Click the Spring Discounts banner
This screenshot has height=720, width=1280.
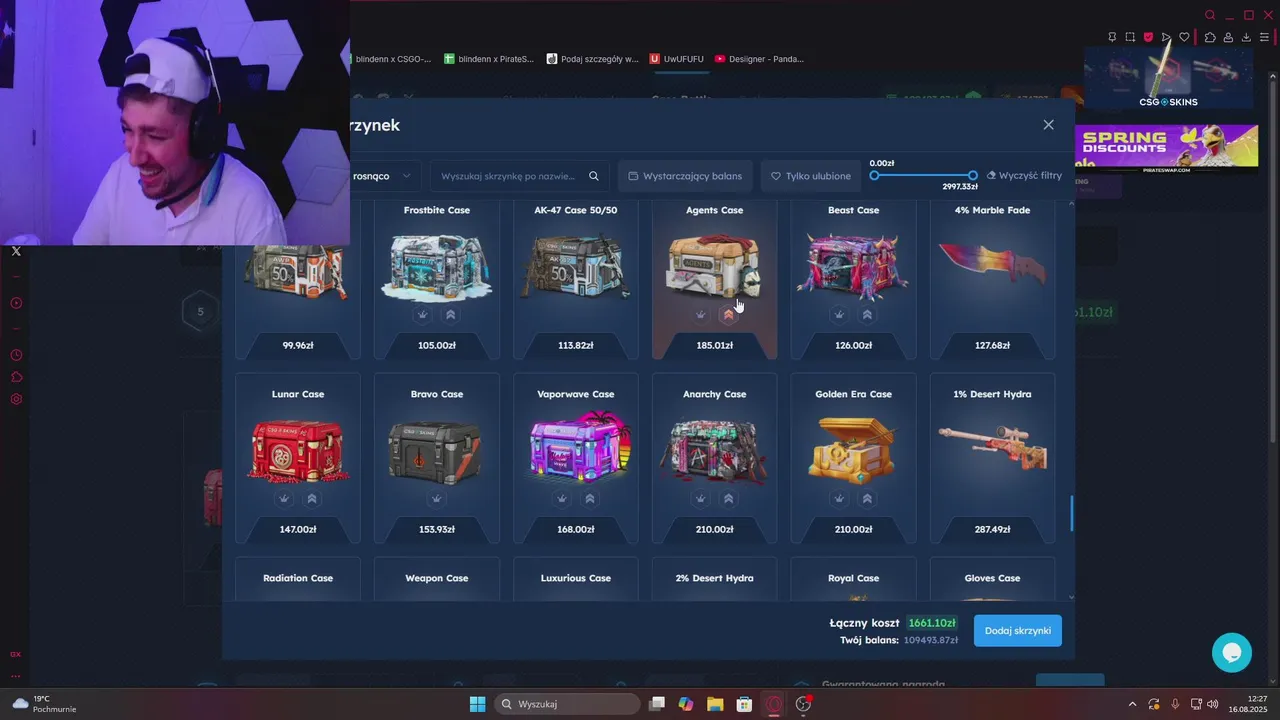[x=1166, y=149]
